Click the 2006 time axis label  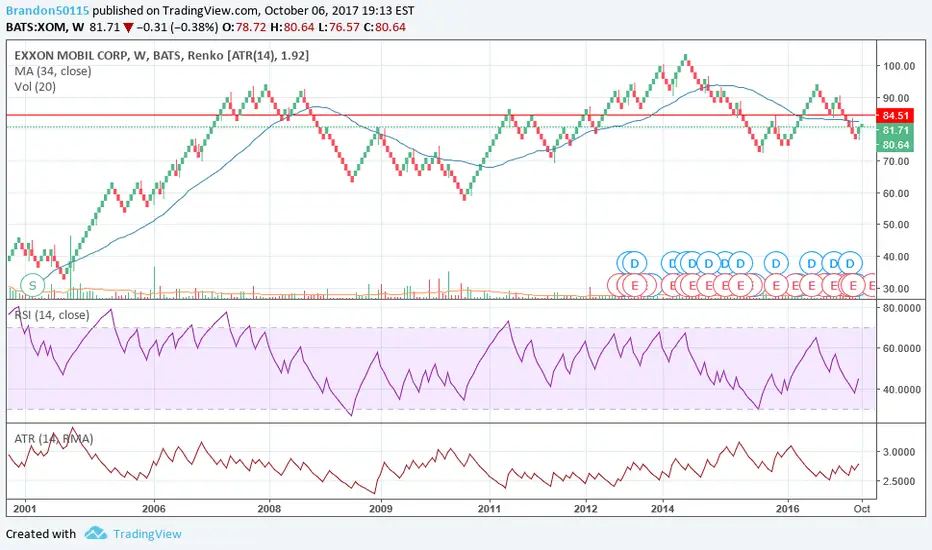pyautogui.click(x=154, y=509)
